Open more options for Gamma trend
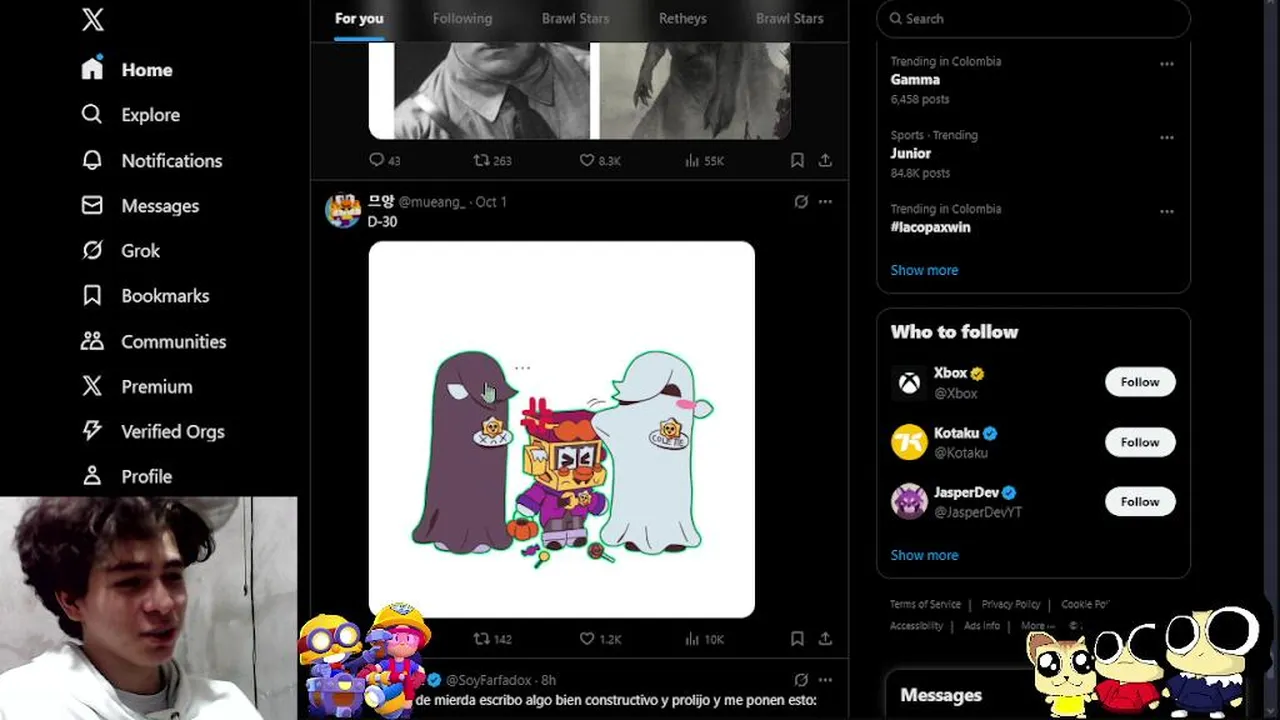Screen dimensions: 1280x720 click(x=1166, y=63)
